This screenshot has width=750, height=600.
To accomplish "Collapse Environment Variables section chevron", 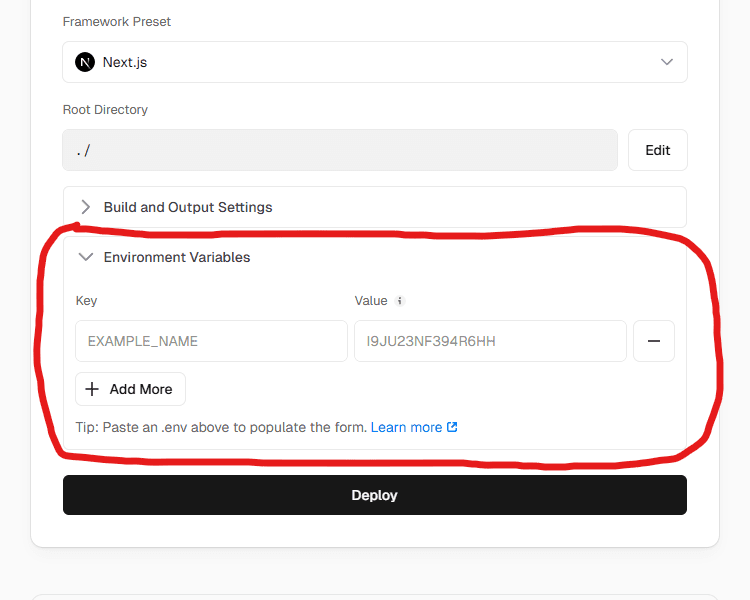I will click(x=86, y=257).
